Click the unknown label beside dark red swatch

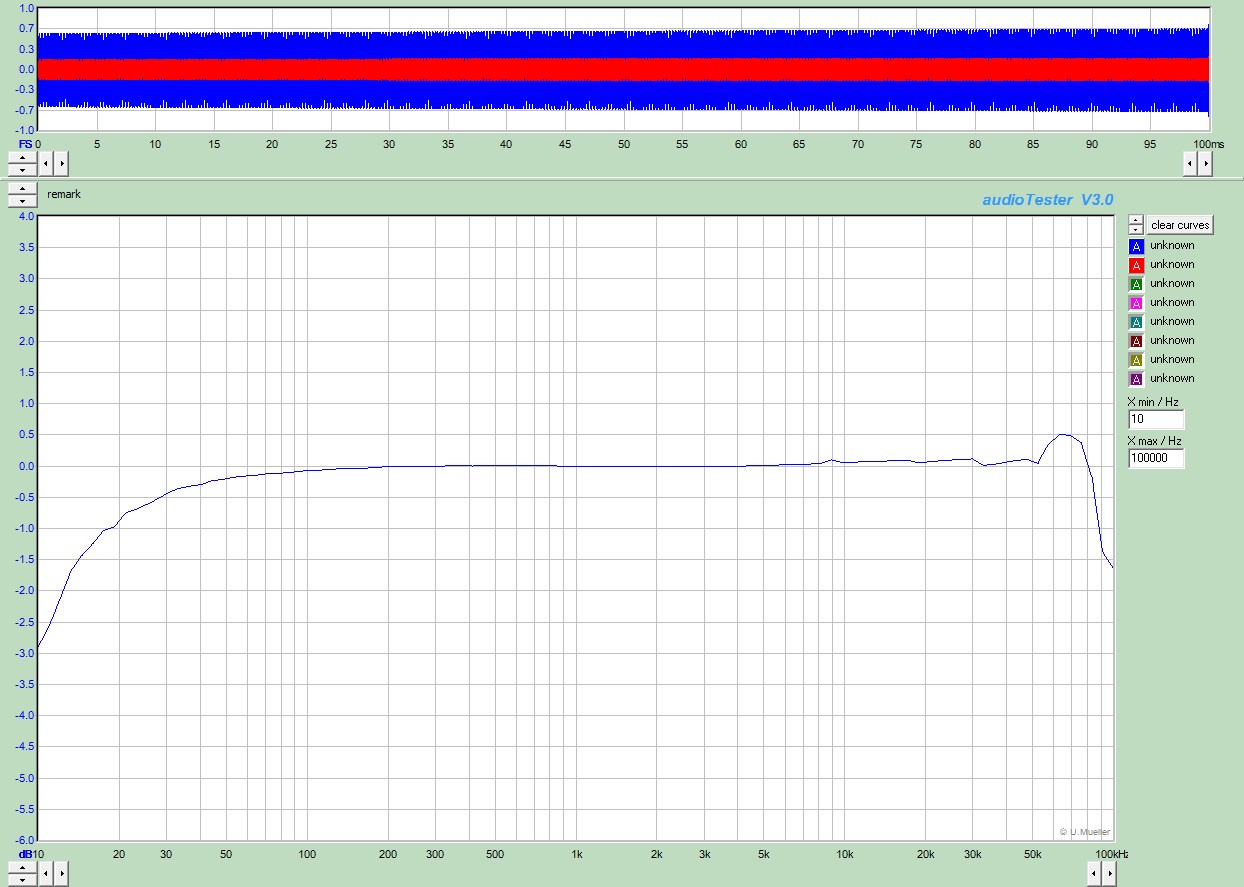[x=1172, y=340]
